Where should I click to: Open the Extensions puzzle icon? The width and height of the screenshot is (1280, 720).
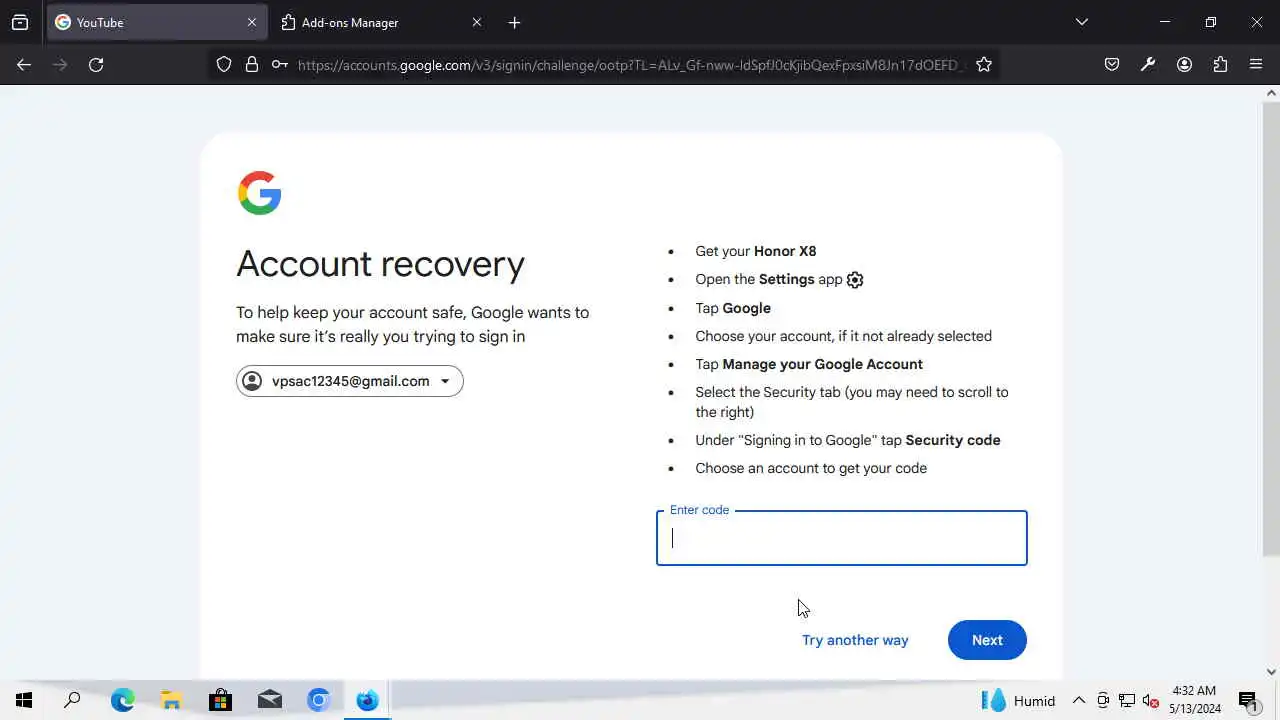(1220, 64)
